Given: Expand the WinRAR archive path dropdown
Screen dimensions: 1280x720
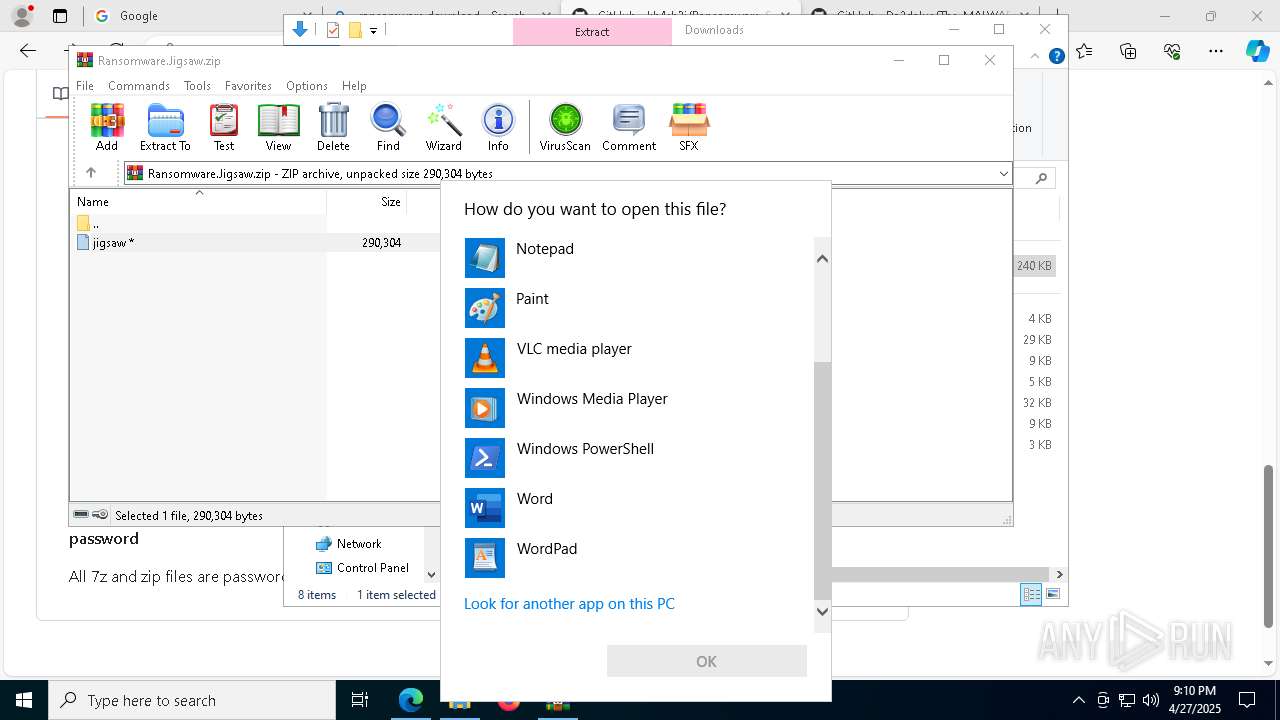Looking at the screenshot, I should point(1003,174).
